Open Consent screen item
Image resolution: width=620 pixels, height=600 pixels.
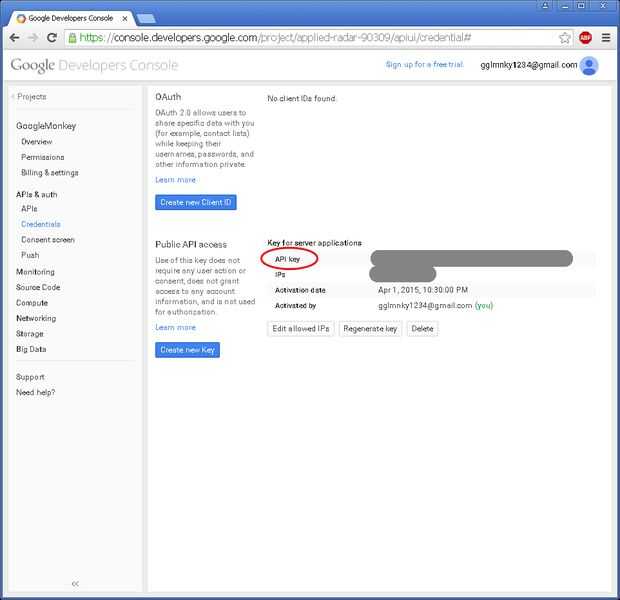click(48, 240)
